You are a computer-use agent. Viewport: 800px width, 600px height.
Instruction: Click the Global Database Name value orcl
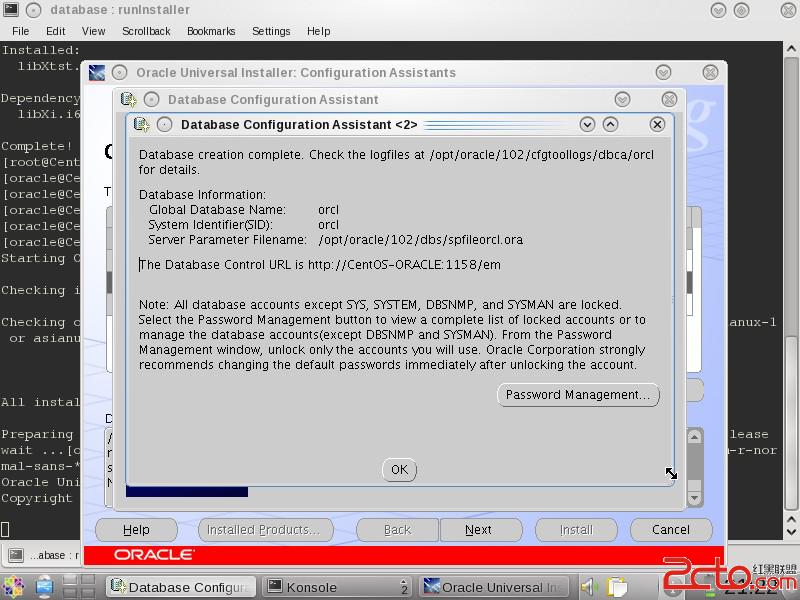point(328,210)
